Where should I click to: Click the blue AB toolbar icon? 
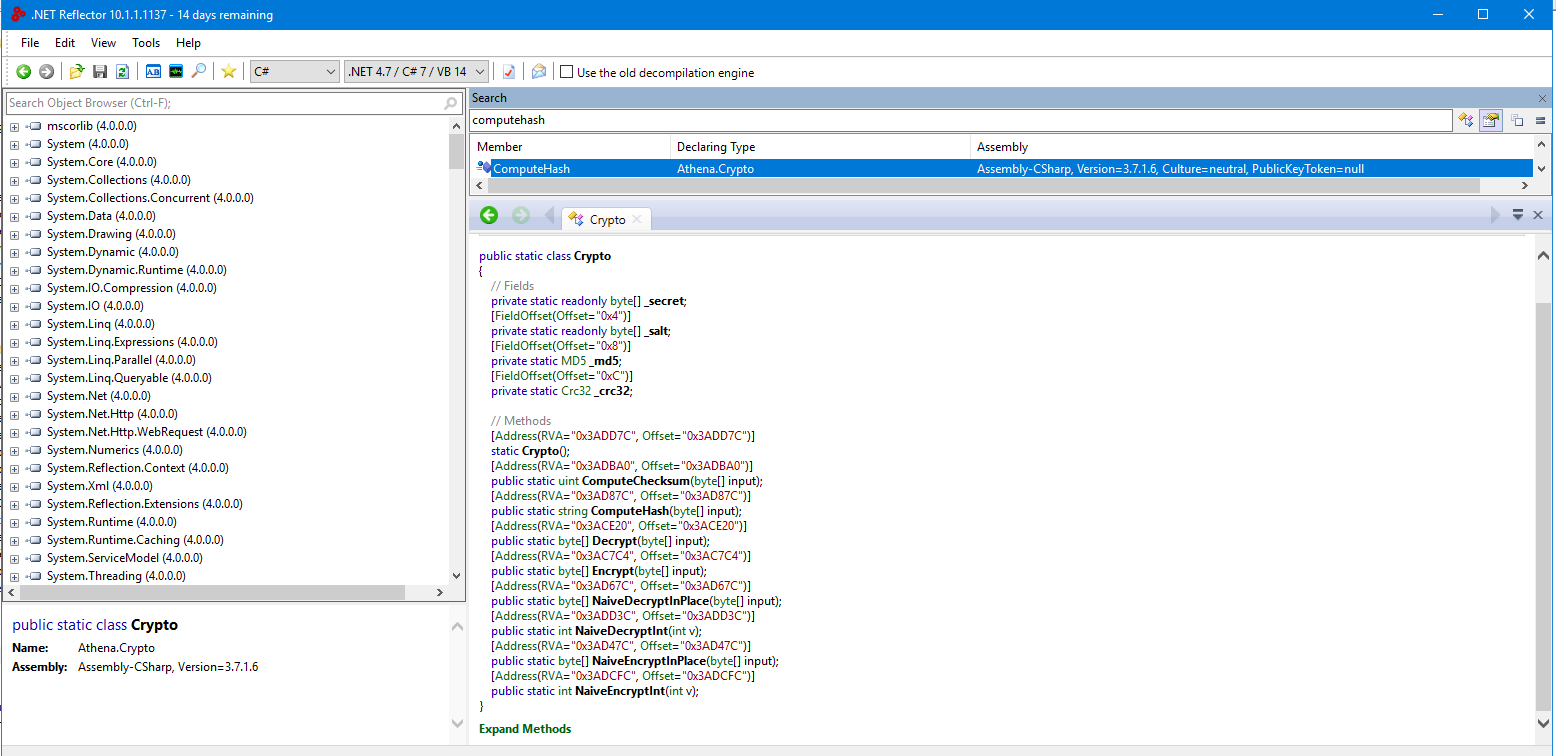(153, 72)
